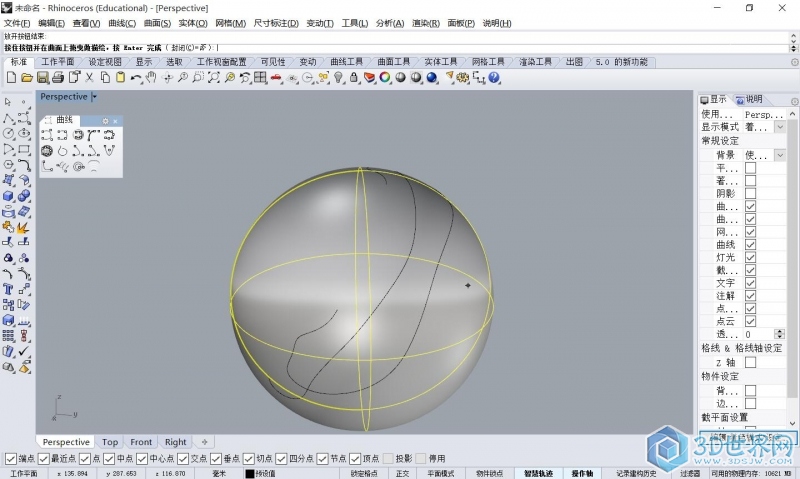Click the blue Help question mark icon
800x479 pixels.
494,78
